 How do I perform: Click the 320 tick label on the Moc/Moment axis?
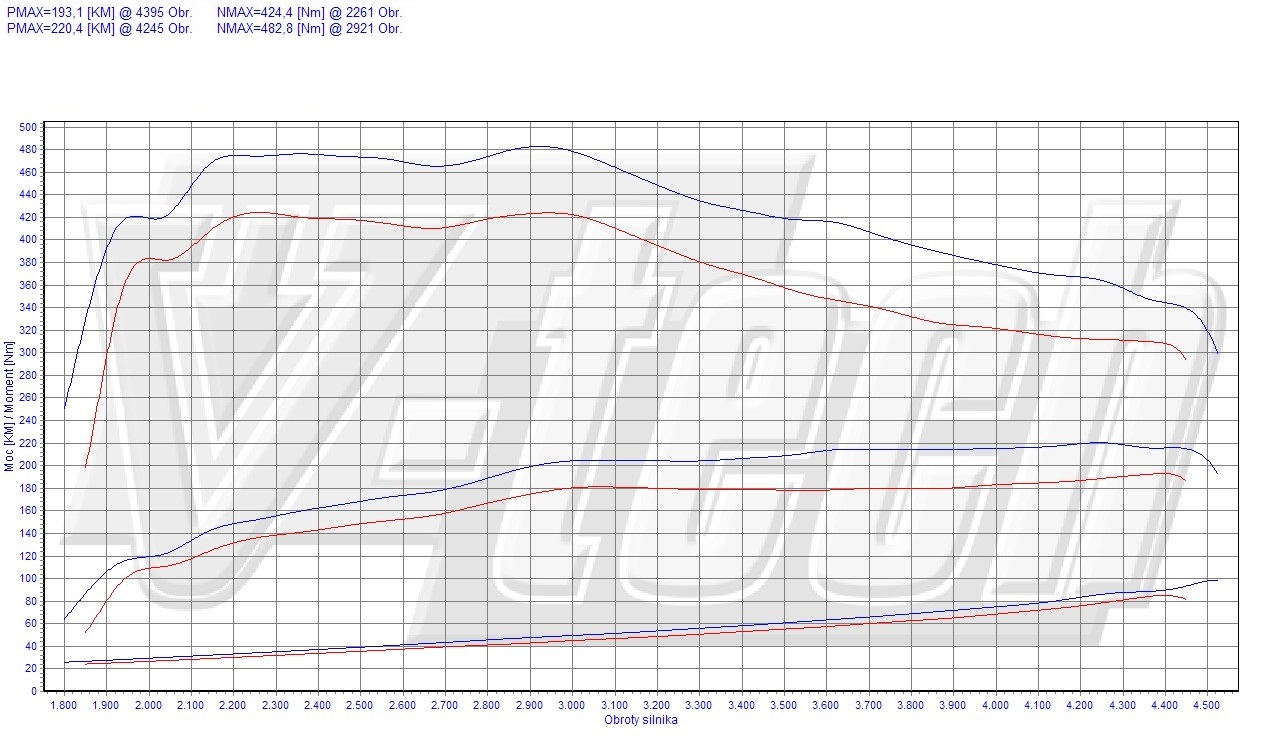pos(27,330)
